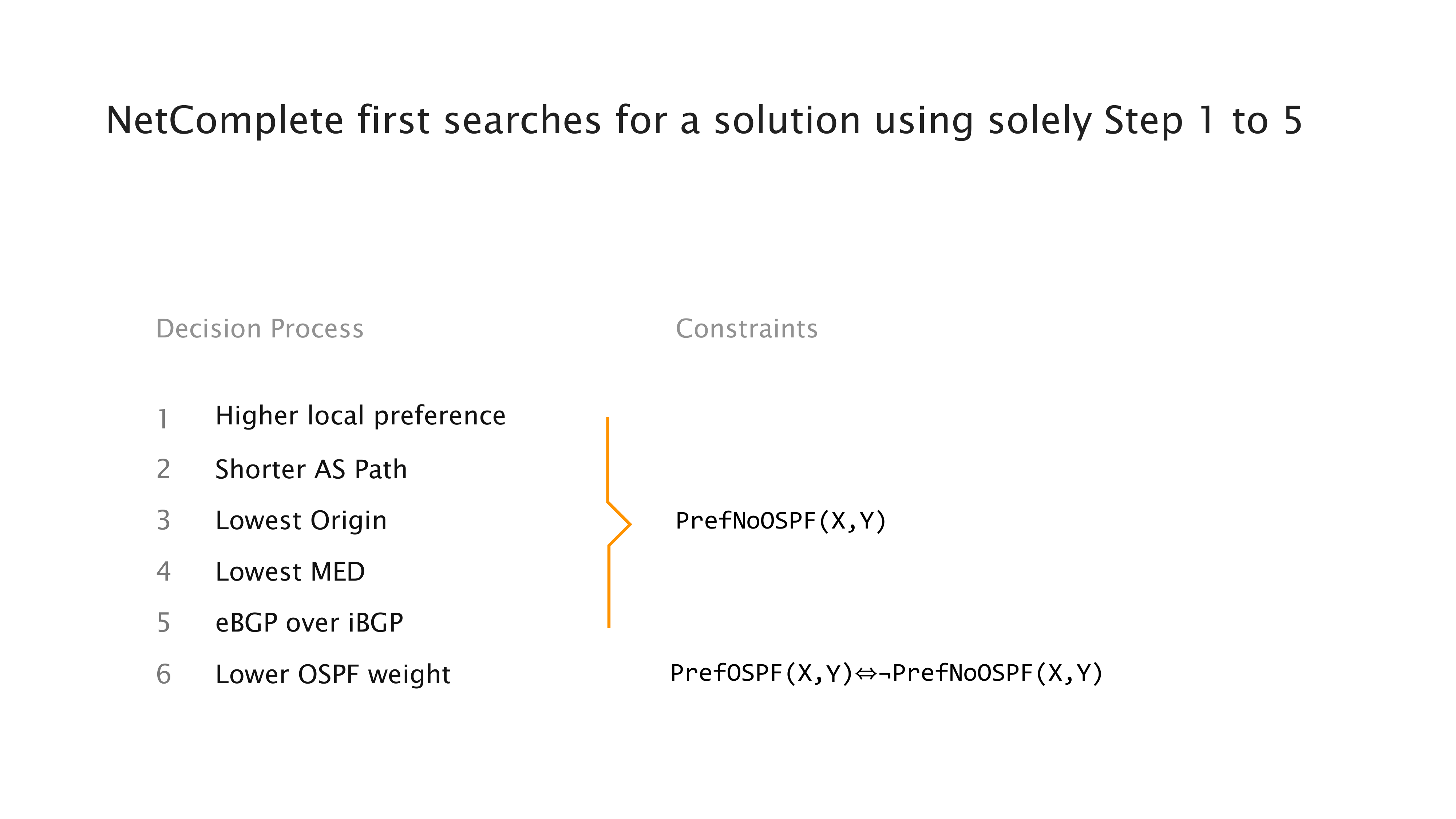Image resolution: width=1456 pixels, height=819 pixels.
Task: Select the 'Higher local preference' text
Action: click(361, 416)
